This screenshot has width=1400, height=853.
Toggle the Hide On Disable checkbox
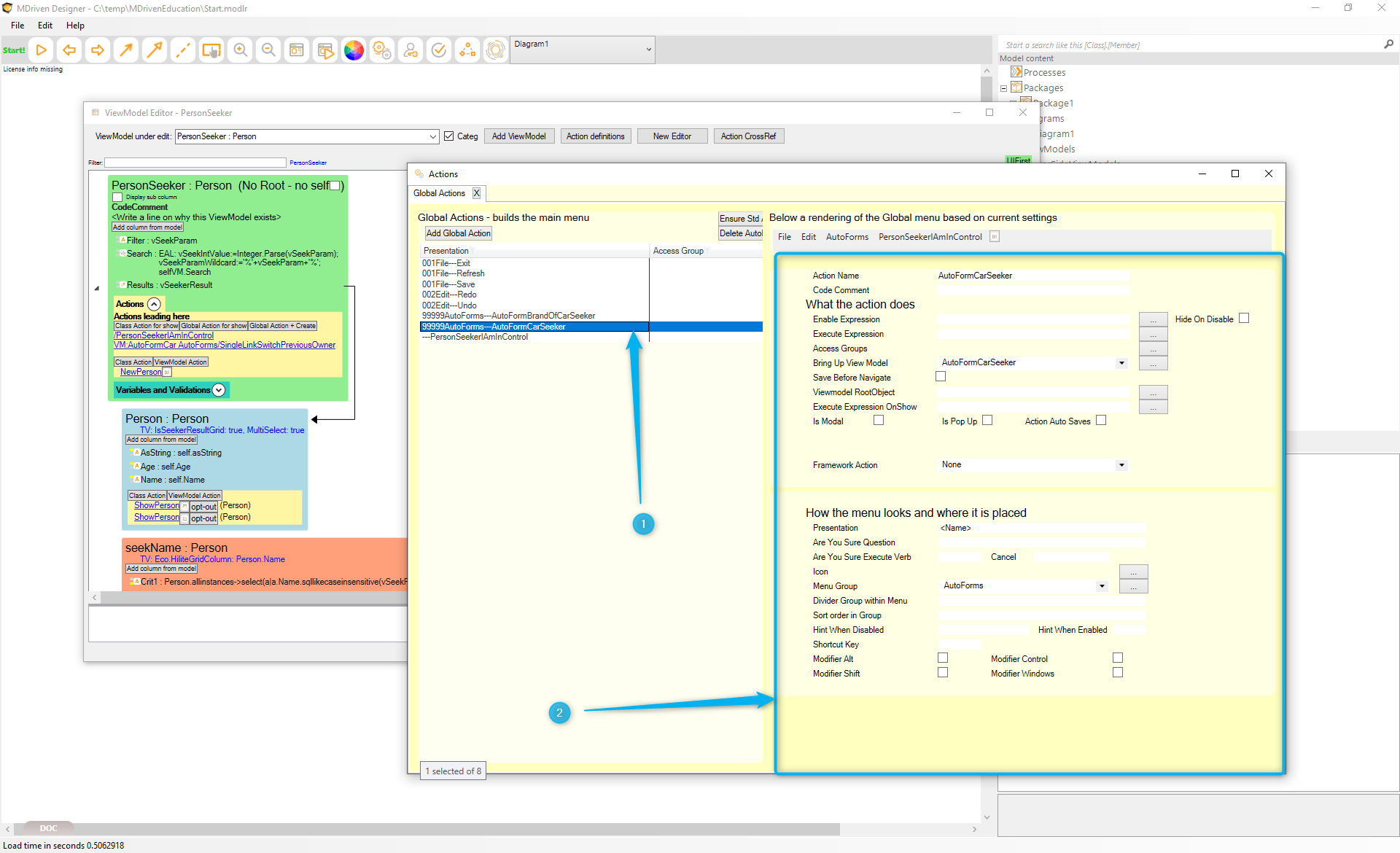coord(1244,319)
